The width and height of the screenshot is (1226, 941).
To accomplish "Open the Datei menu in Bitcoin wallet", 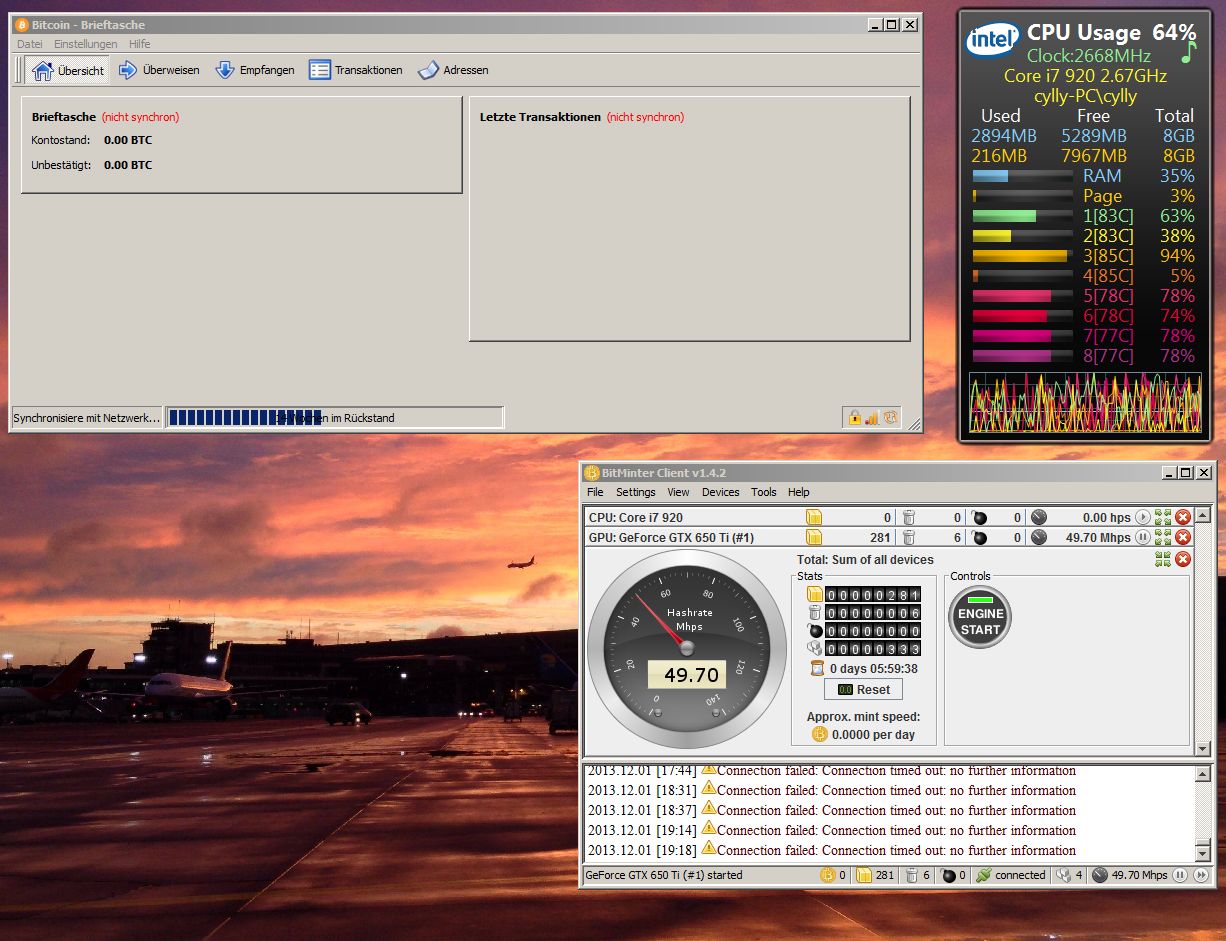I will 30,44.
